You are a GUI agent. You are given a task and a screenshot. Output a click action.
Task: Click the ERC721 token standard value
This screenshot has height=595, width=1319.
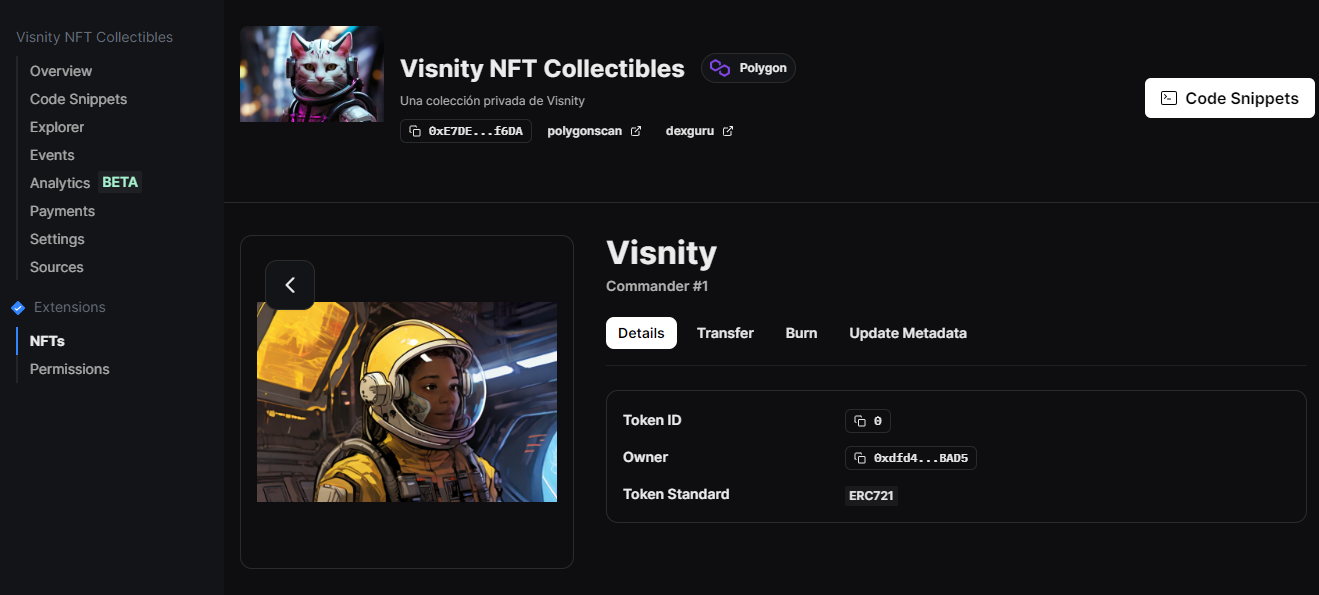click(871, 495)
